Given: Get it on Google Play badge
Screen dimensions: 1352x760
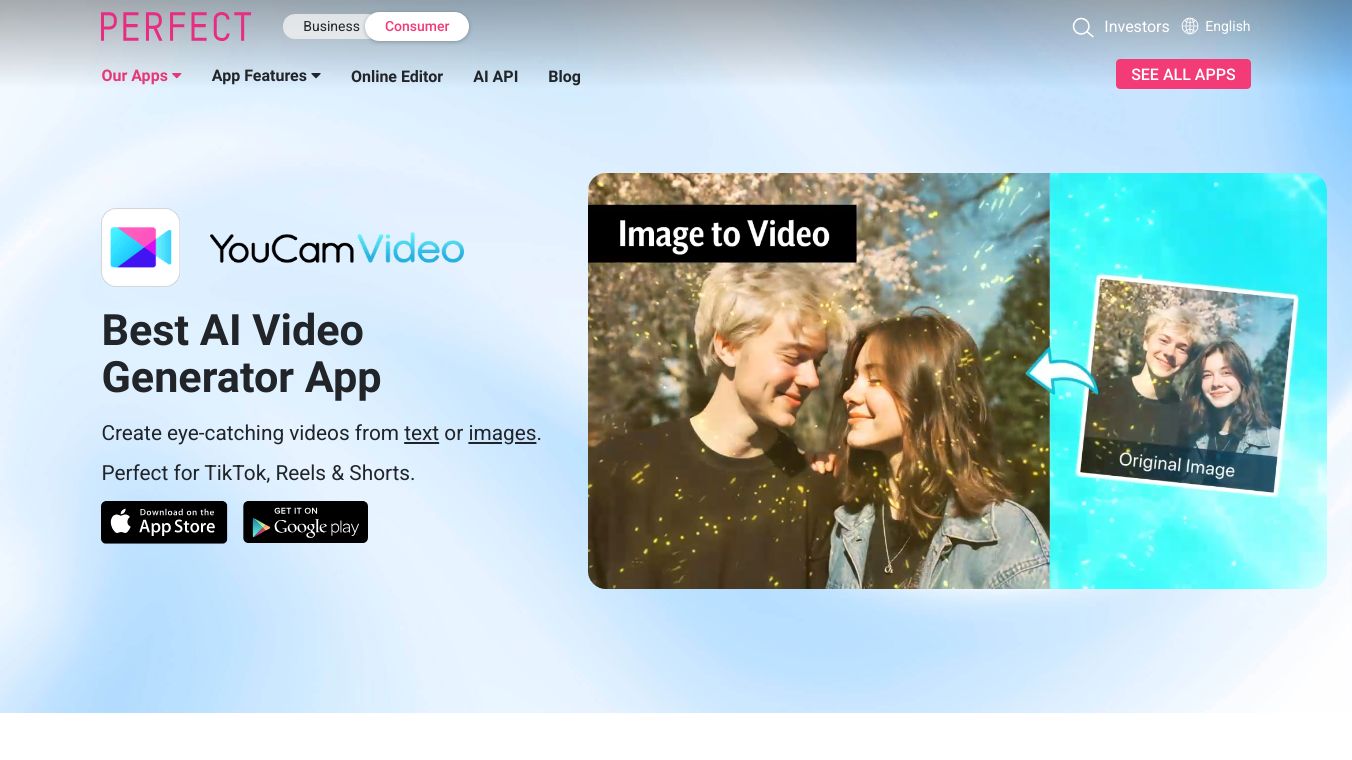Looking at the screenshot, I should pos(306,522).
